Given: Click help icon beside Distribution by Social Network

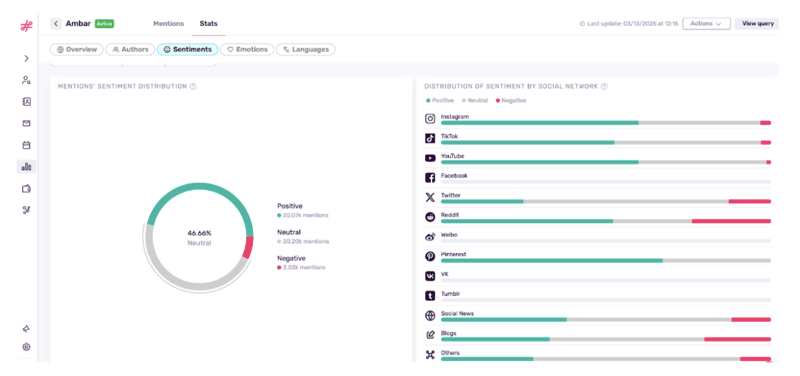Looking at the screenshot, I should 604,87.
